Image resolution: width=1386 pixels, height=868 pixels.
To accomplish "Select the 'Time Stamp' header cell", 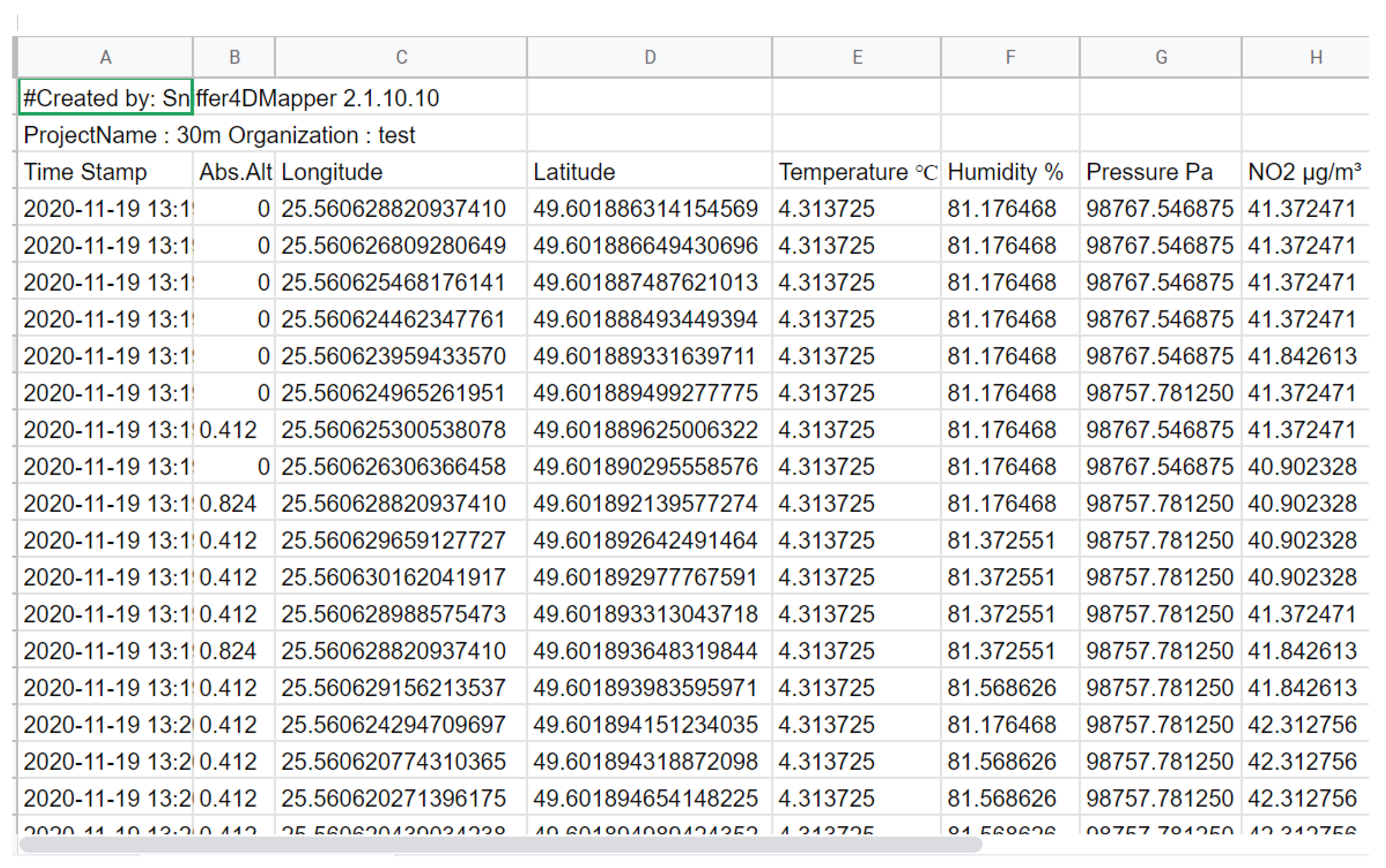I will tap(106, 172).
